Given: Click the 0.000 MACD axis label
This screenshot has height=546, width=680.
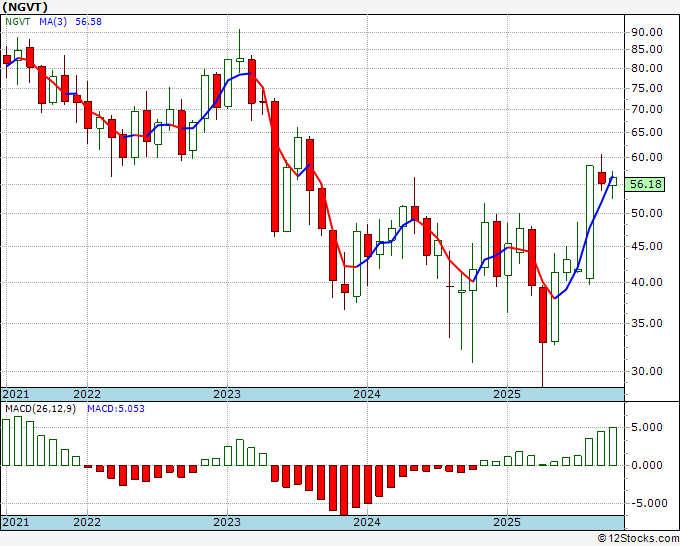Looking at the screenshot, I should pos(647,465).
